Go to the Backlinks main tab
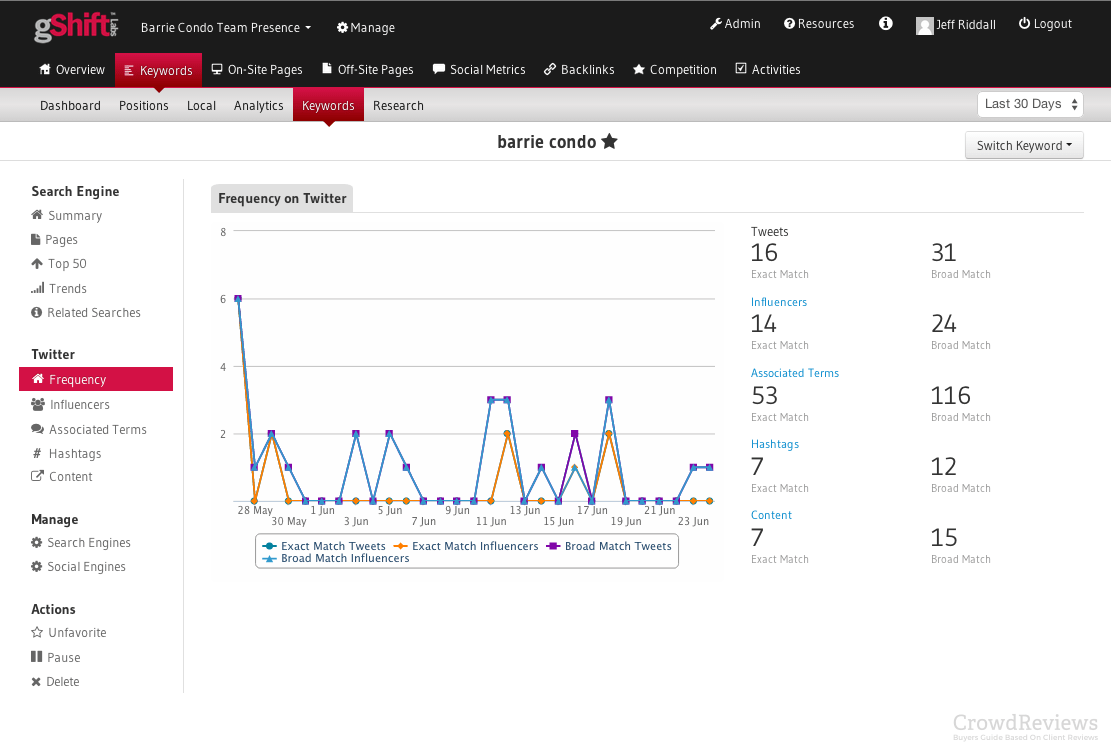Viewport: 1111px width, 754px height. tap(579, 70)
